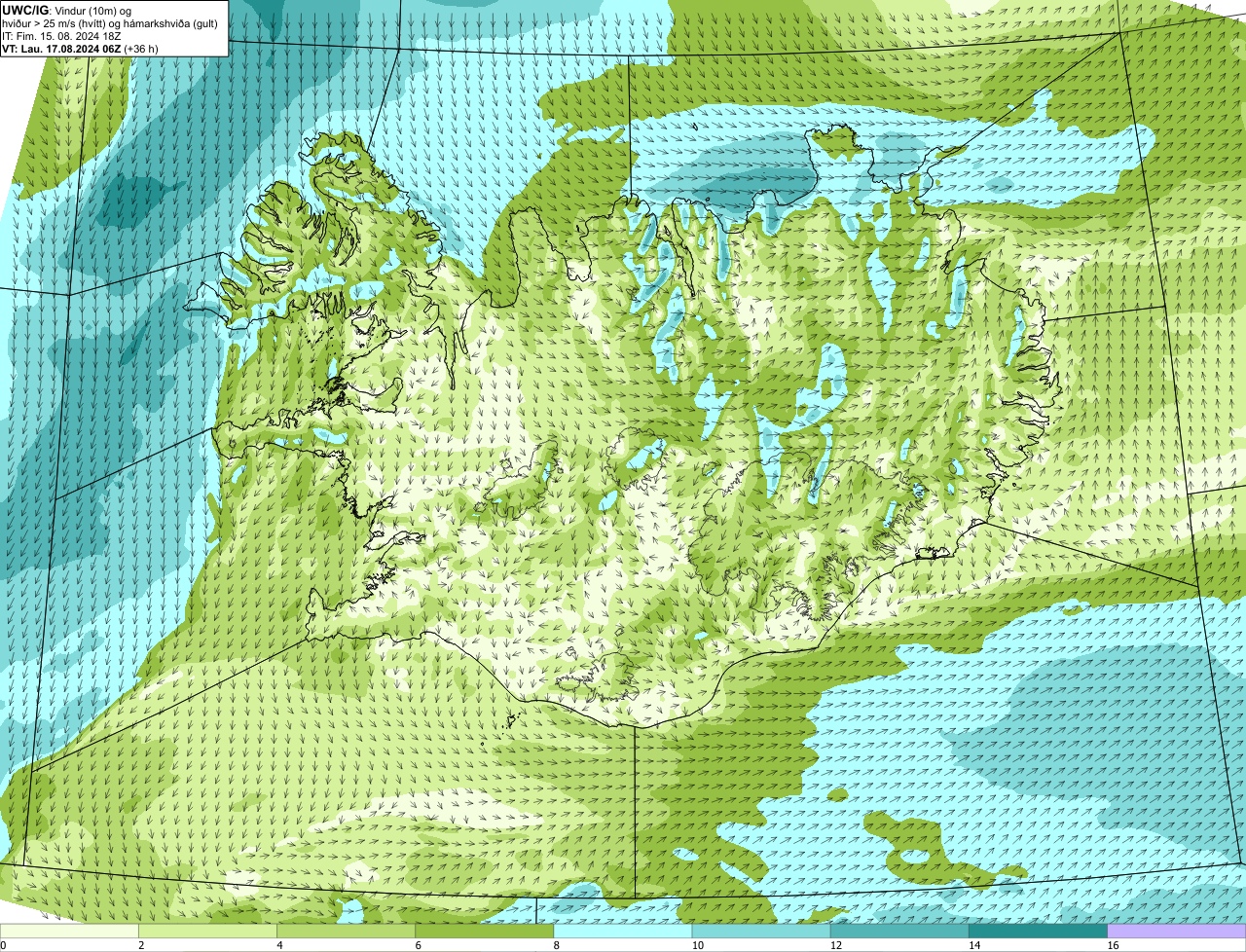Click the legend scale label '12'
Screen dimensions: 1246x952
click(x=835, y=945)
